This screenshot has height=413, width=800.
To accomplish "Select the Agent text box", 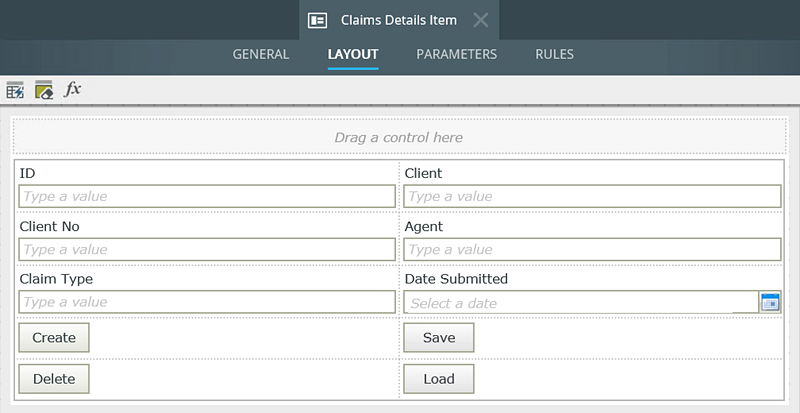I will pyautogui.click(x=592, y=249).
